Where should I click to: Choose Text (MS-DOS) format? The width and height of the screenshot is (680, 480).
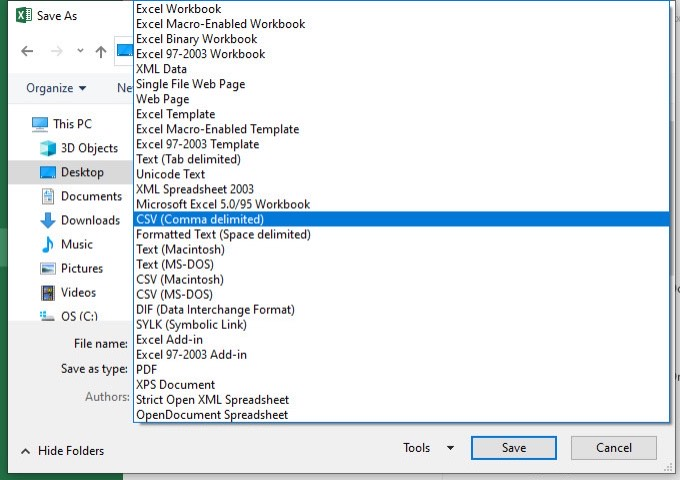pyautogui.click(x=401, y=264)
